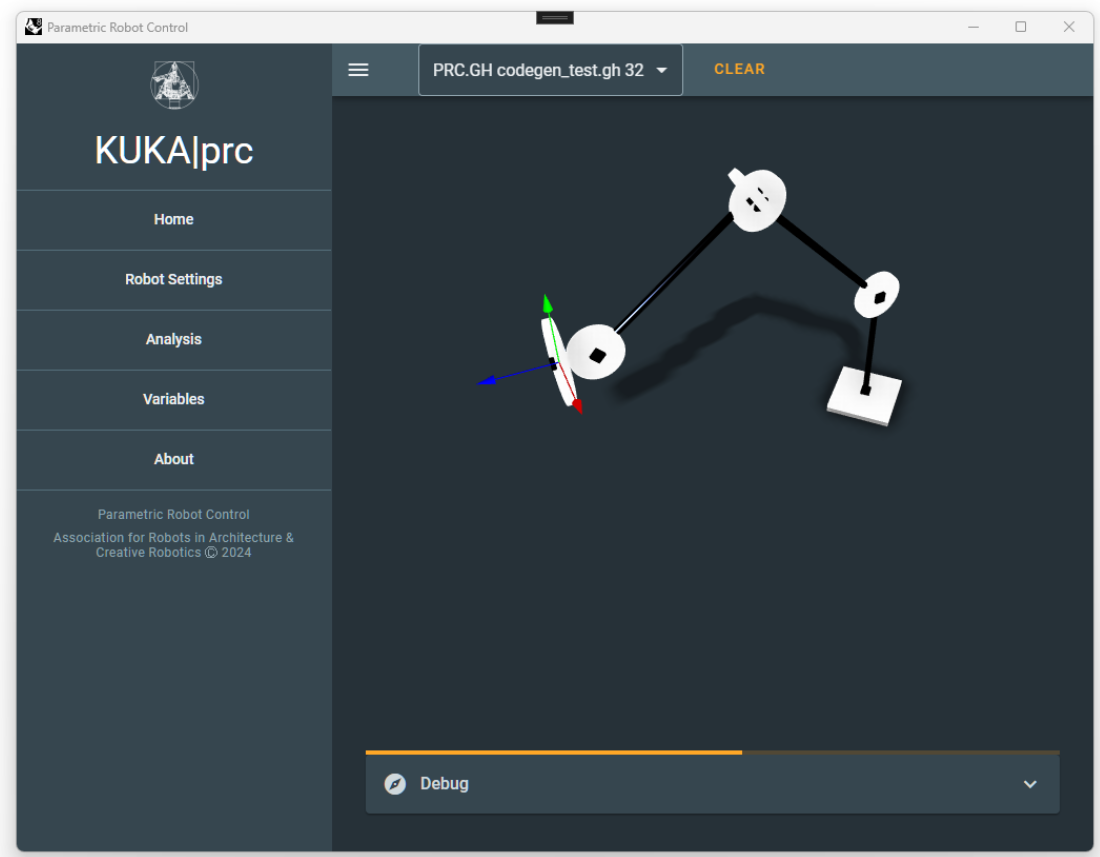Click the KUKA|prc heading text
This screenshot has width=1100, height=857.
(174, 151)
